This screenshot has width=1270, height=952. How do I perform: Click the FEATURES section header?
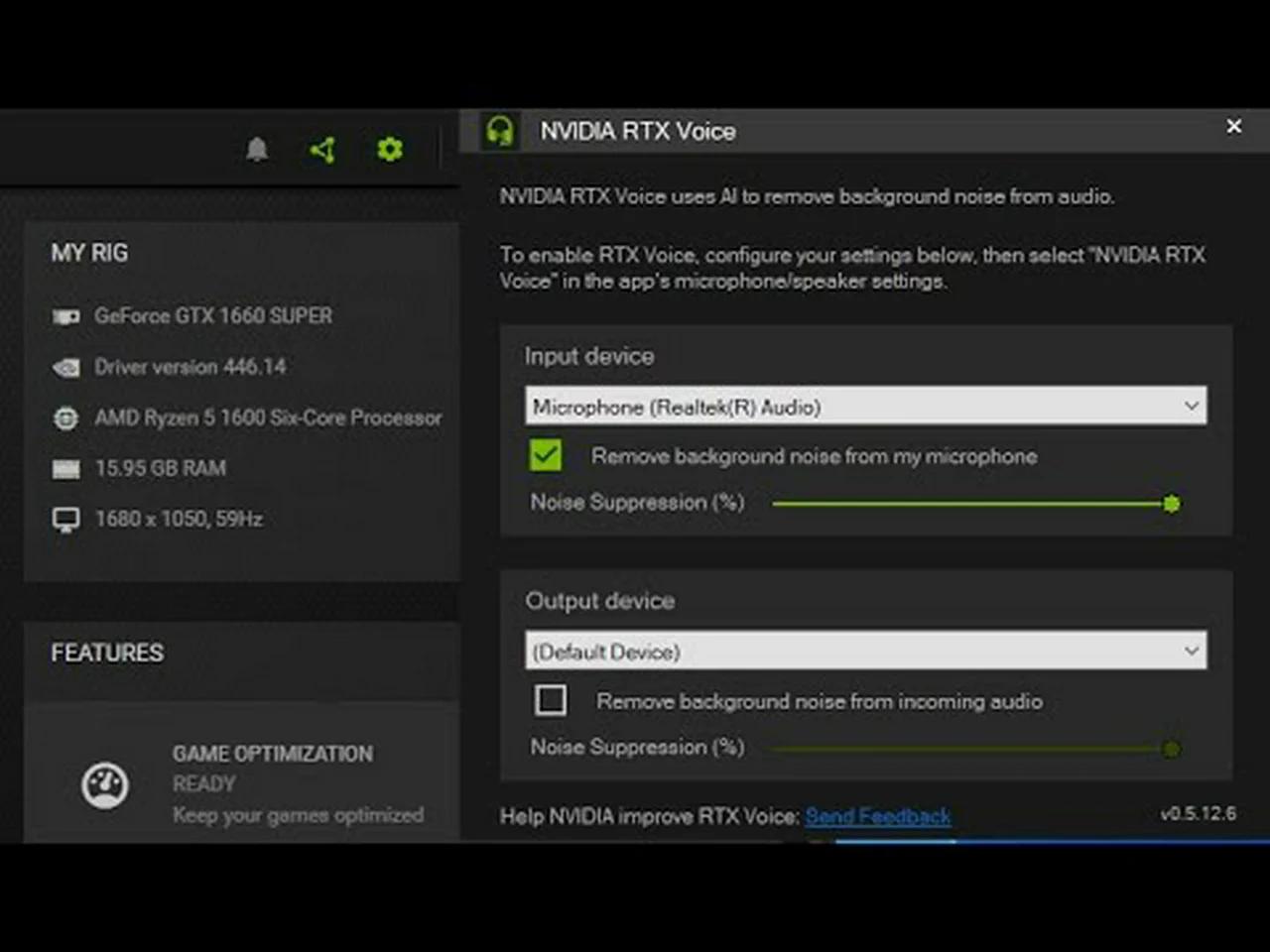(107, 653)
